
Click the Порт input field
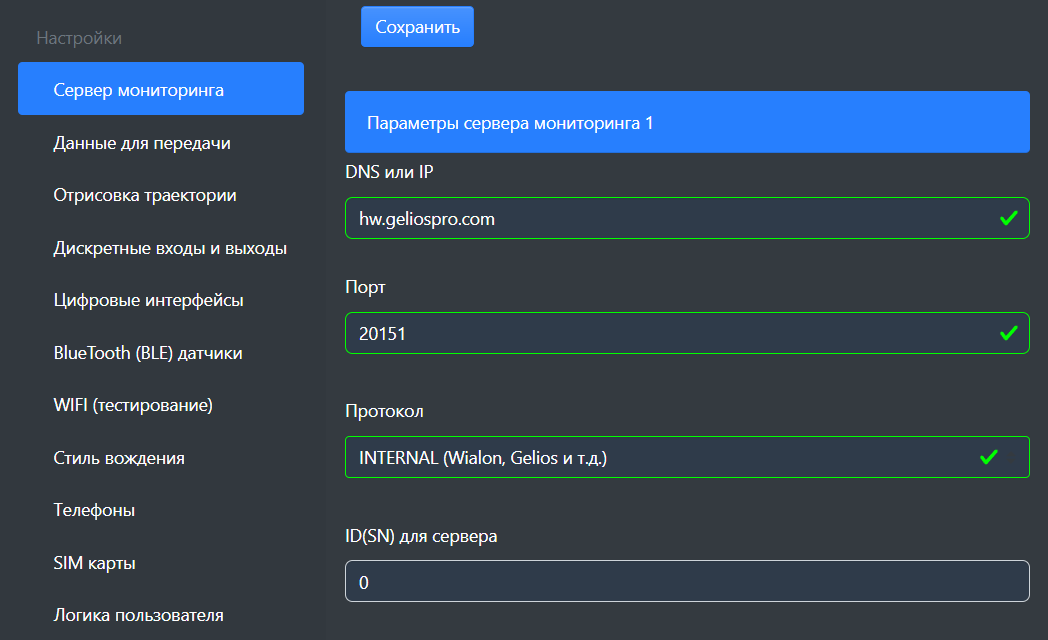670,333
